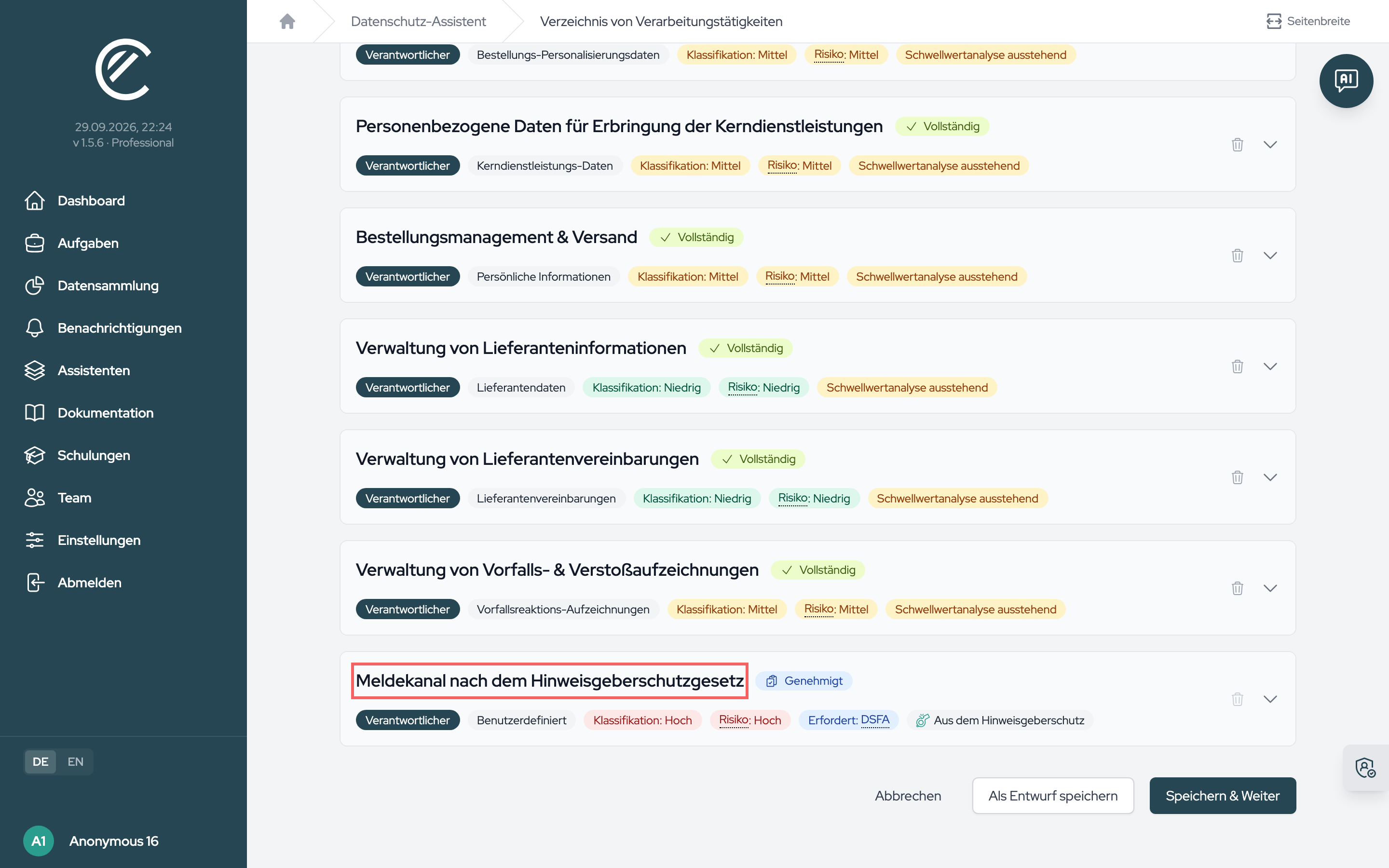Open Einstellungen in sidebar
1389x868 pixels.
(82, 540)
